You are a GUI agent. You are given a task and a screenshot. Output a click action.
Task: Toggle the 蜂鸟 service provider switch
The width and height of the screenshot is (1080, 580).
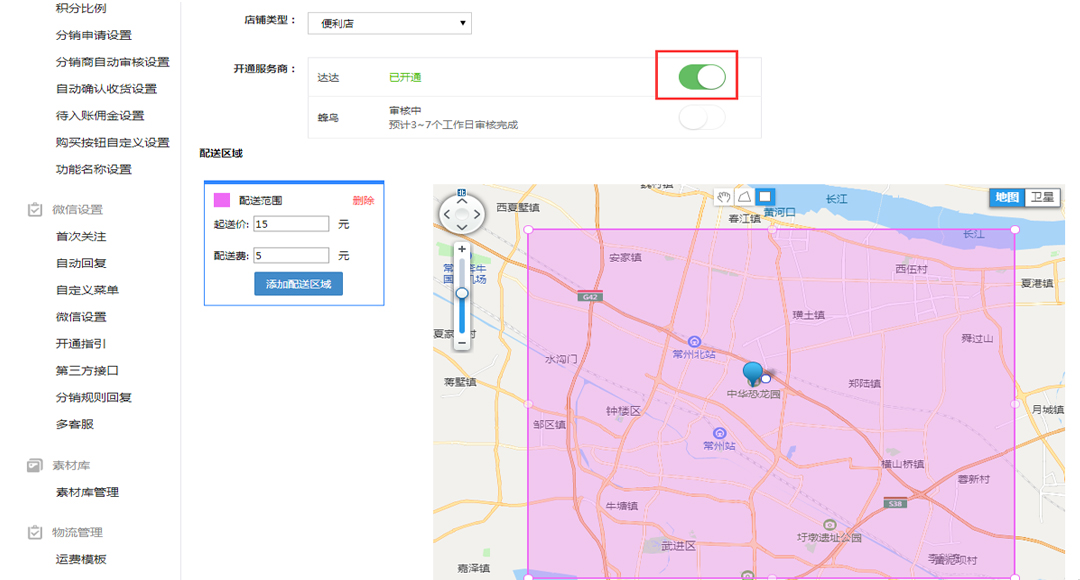tap(701, 118)
